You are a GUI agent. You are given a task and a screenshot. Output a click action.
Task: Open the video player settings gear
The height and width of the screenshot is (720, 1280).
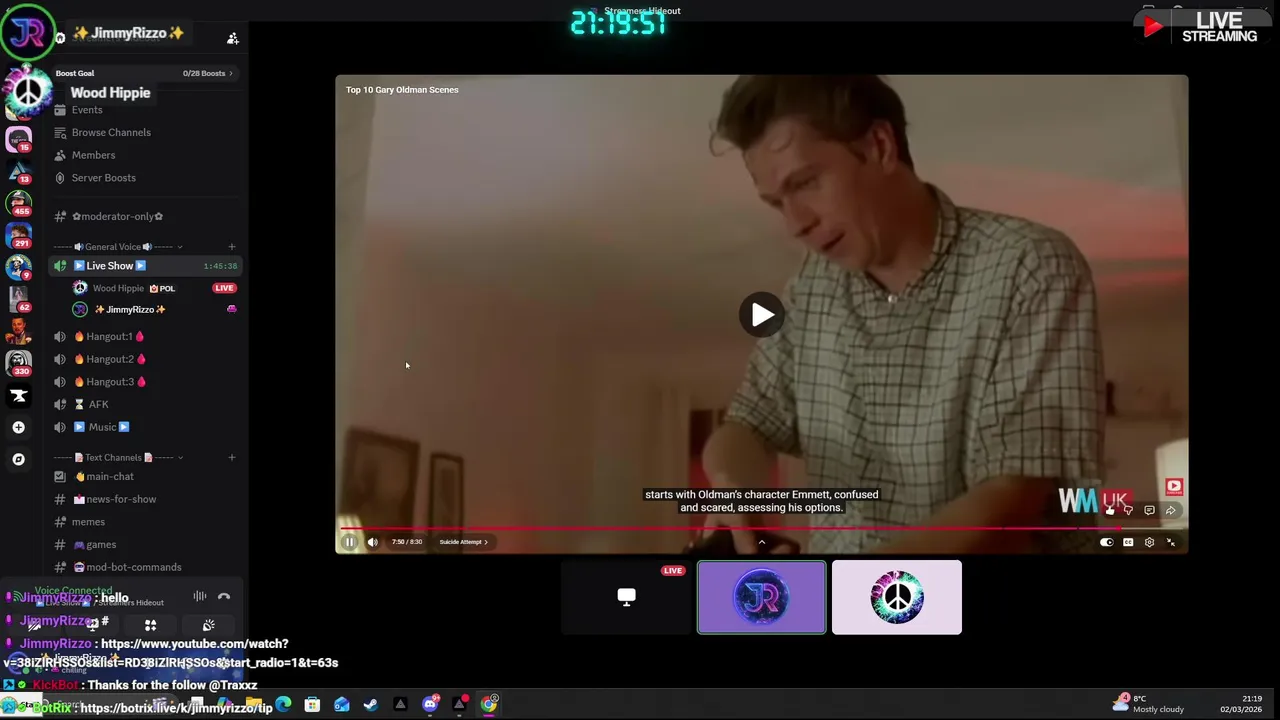click(1149, 542)
